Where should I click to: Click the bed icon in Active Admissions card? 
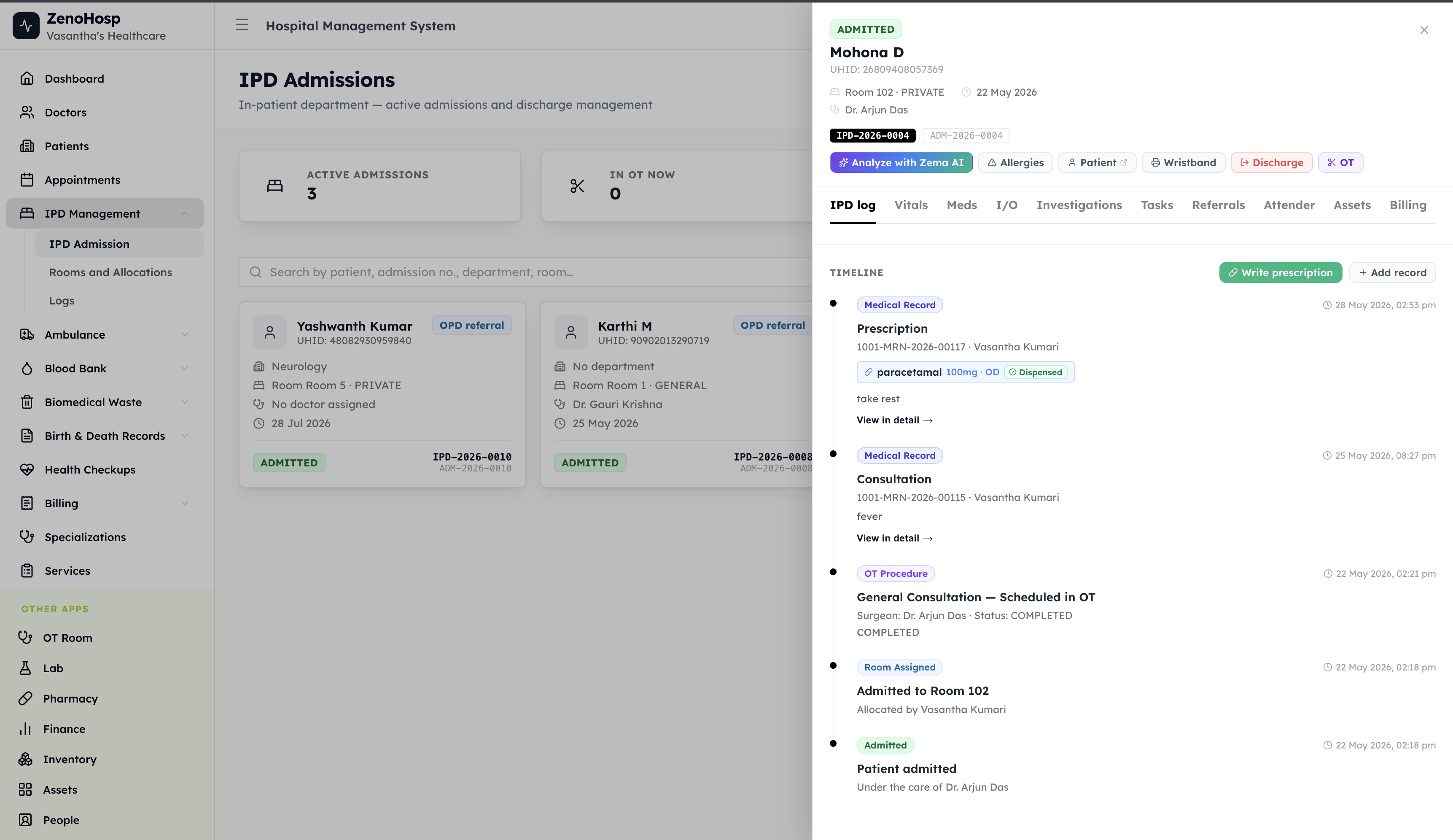(x=275, y=186)
